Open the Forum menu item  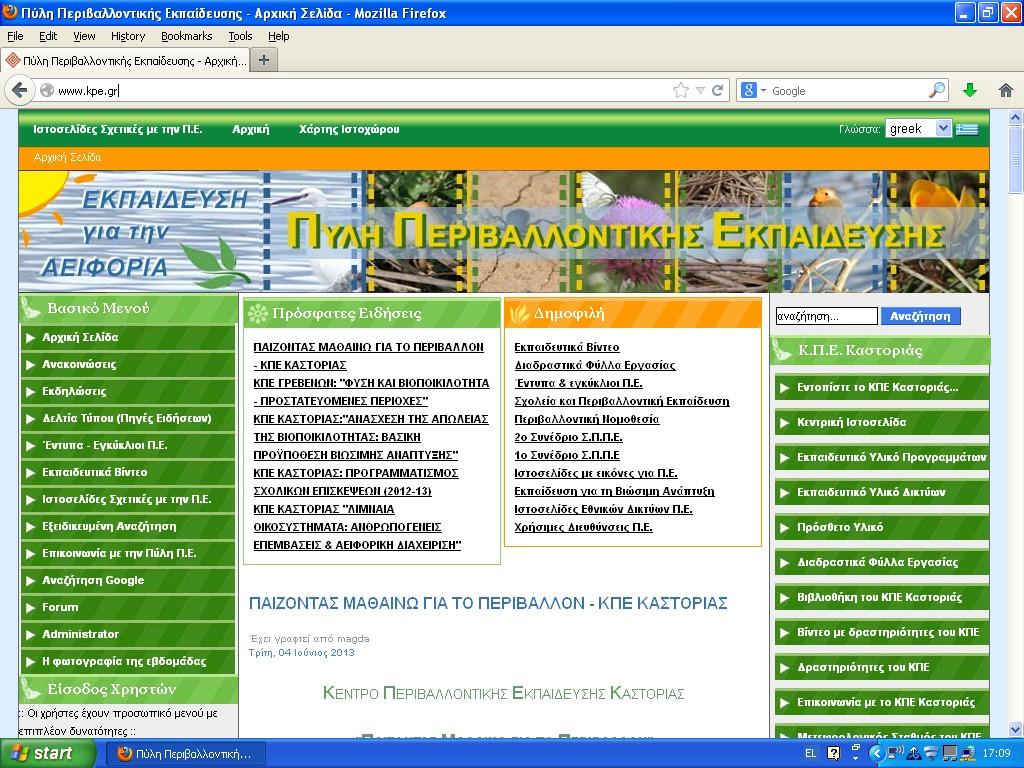click(x=128, y=607)
